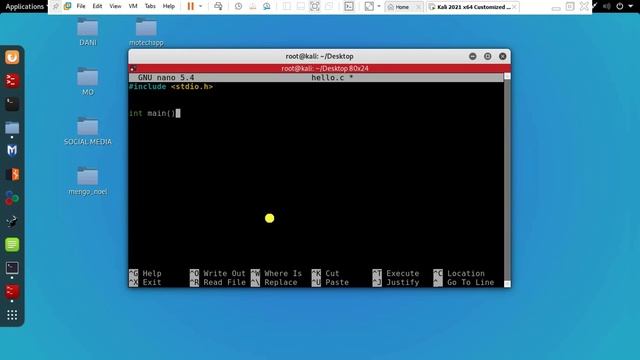The height and width of the screenshot is (360, 640).
Task: Open the red terminal icon near the dock bottom
Action: click(x=12, y=291)
